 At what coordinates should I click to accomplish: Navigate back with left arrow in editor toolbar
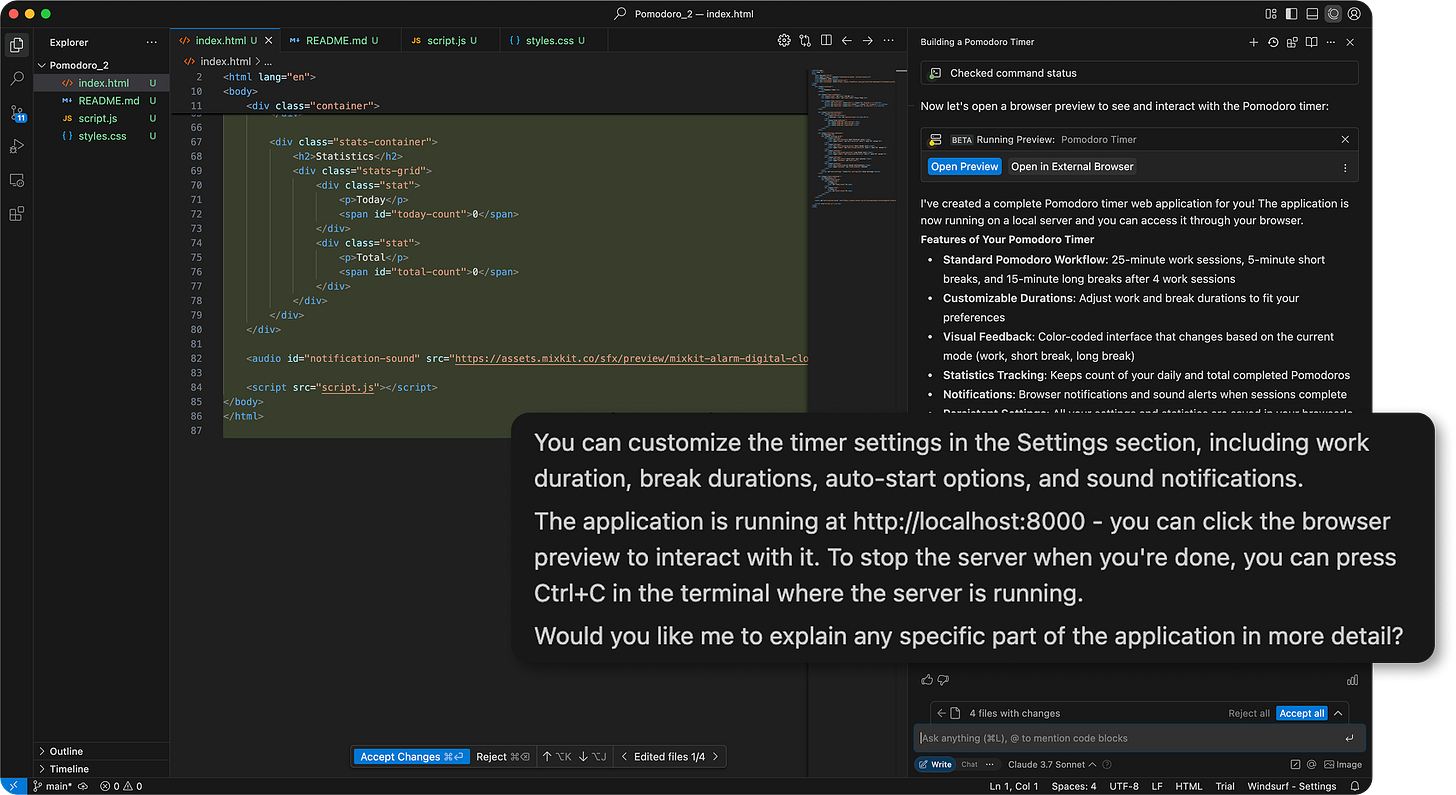pos(847,41)
